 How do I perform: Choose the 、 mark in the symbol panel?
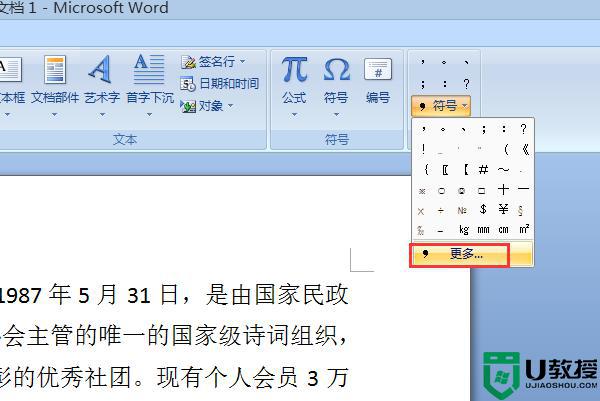click(463, 129)
